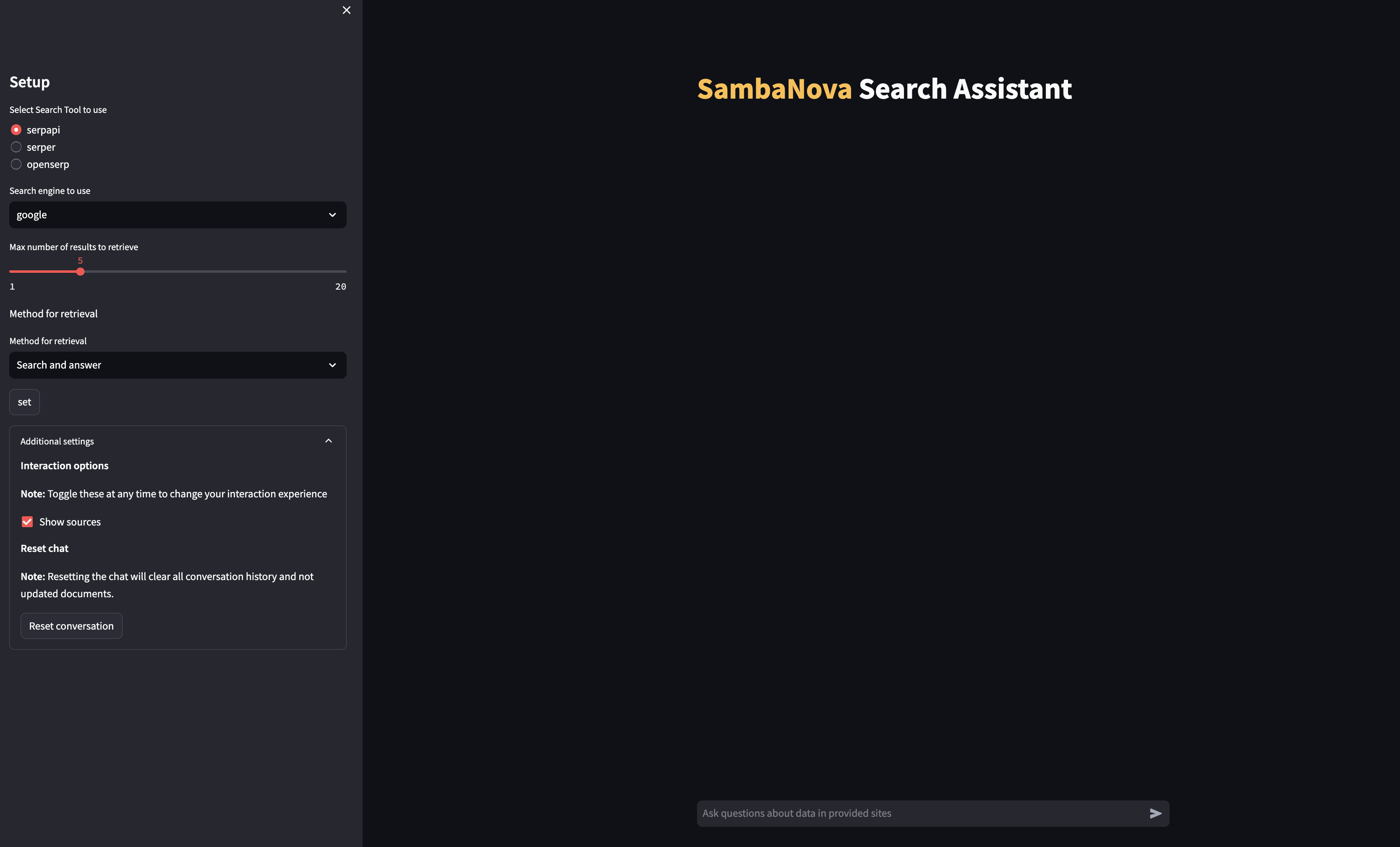Collapse the Additional settings expander
The width and height of the screenshot is (1400, 847).
[177, 442]
